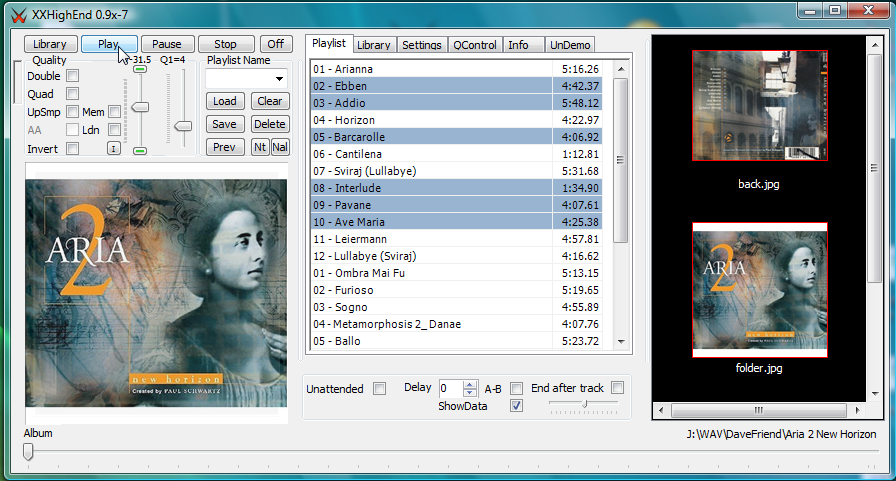
Task: Select the folder.jpg thumbnail
Action: (760, 290)
